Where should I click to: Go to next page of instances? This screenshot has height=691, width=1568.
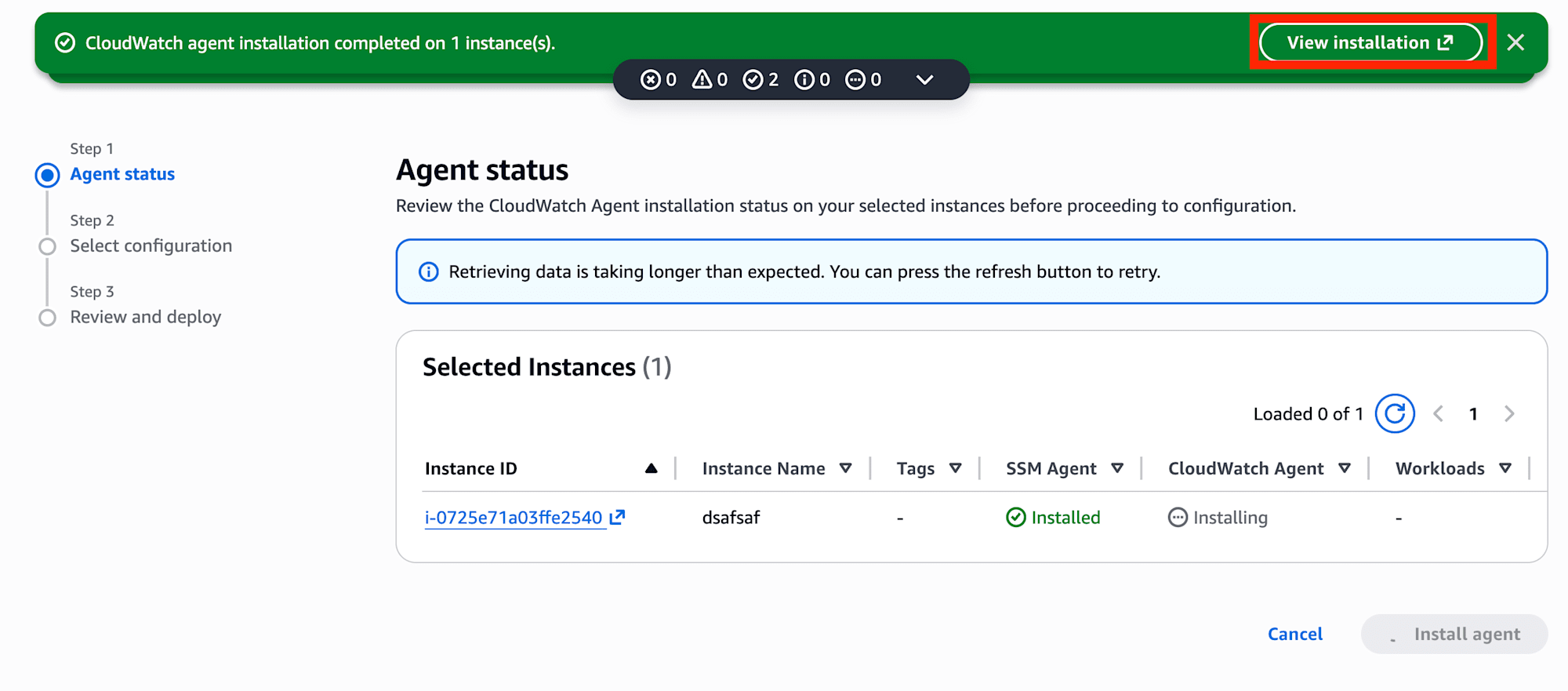click(1509, 413)
